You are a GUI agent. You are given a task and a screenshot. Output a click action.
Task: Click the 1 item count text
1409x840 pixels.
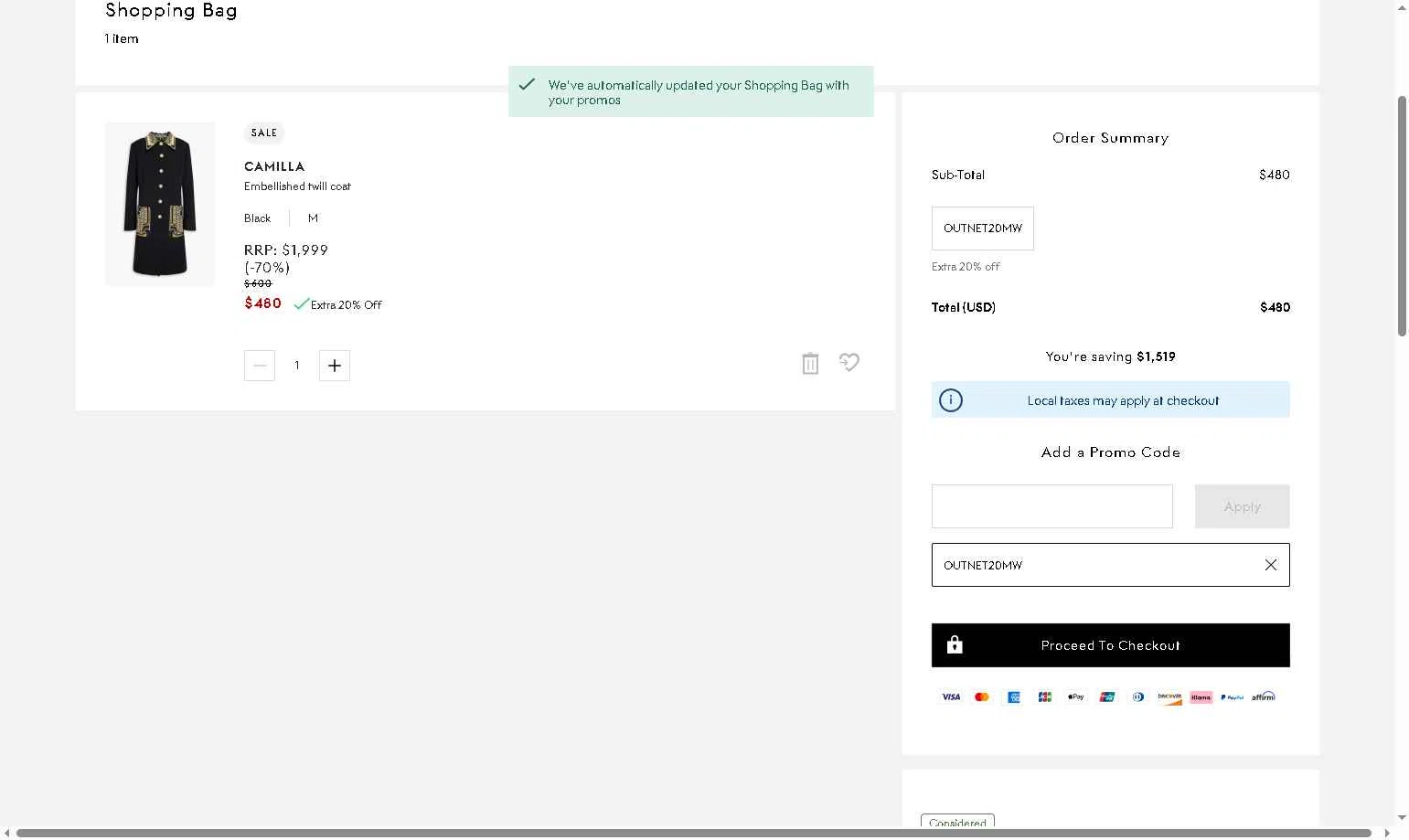(122, 38)
